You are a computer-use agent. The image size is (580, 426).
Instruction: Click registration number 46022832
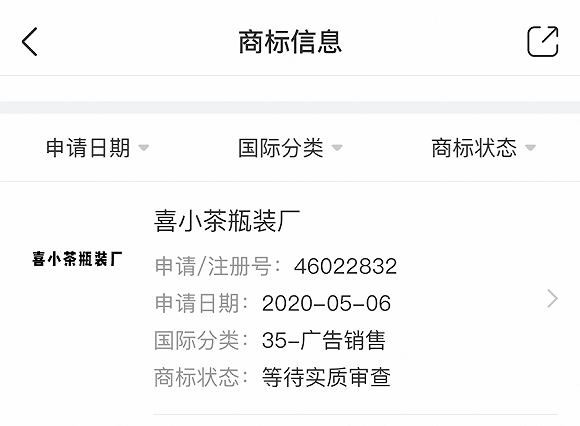pyautogui.click(x=345, y=266)
